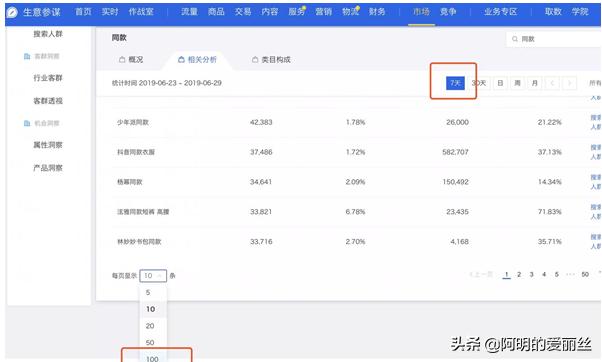
Task: Open the 竞争 menu
Action: pos(448,12)
